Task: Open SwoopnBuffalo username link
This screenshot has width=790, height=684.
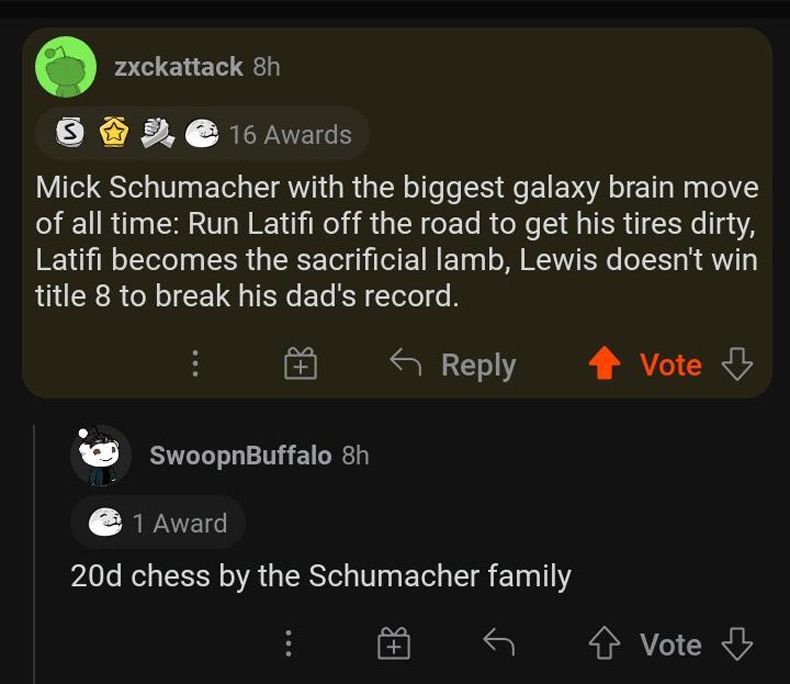Action: click(x=240, y=455)
